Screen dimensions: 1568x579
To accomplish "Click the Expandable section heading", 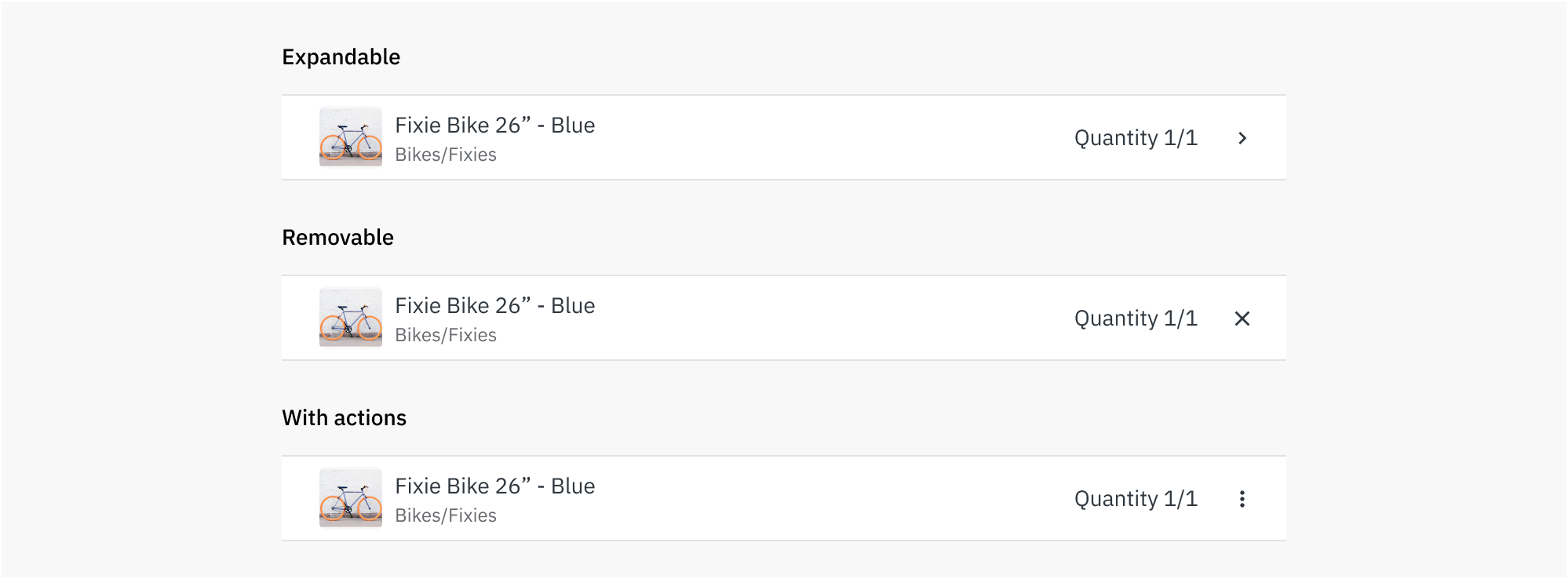I will (x=341, y=57).
